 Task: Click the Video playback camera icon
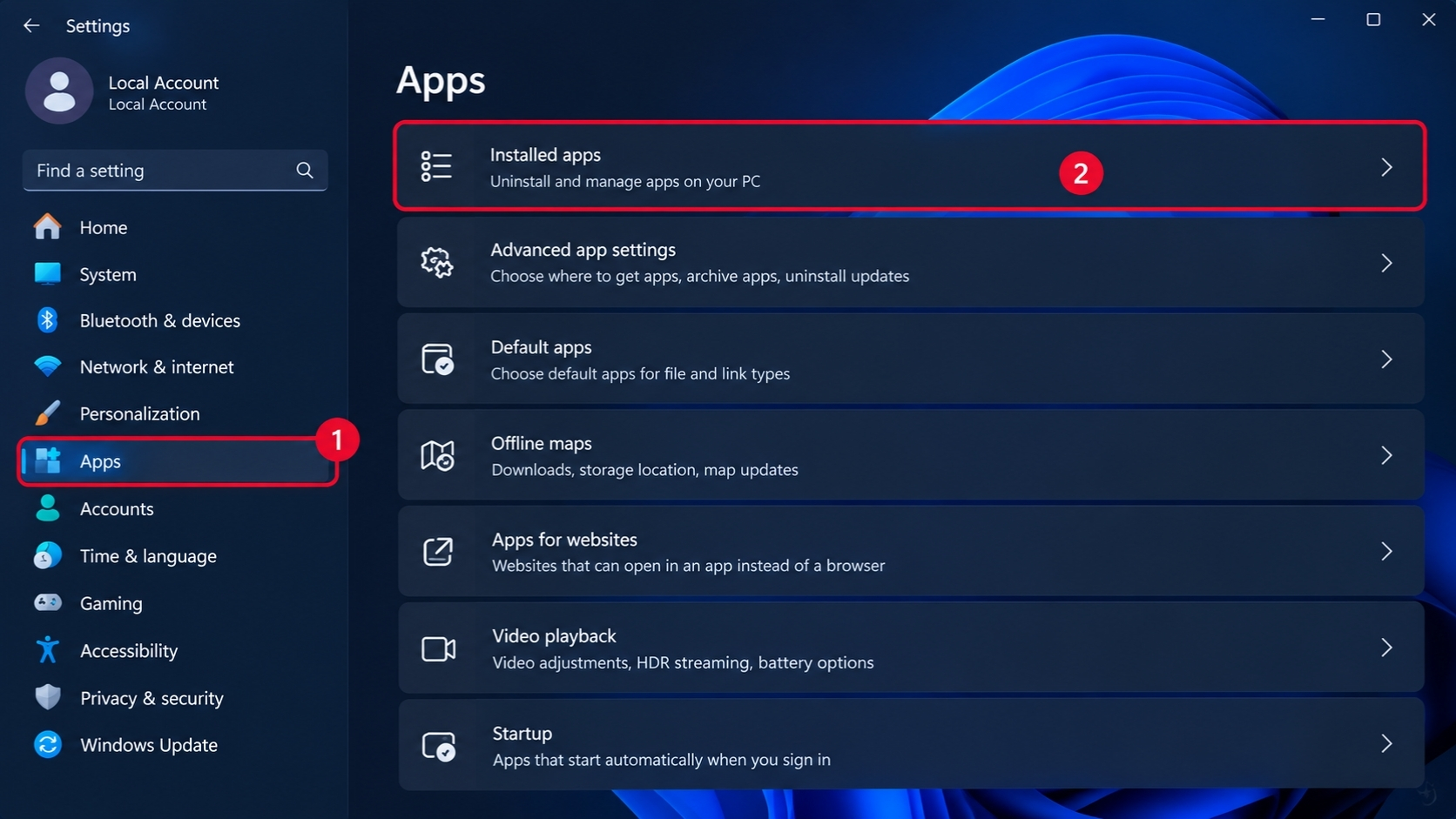pyautogui.click(x=439, y=648)
